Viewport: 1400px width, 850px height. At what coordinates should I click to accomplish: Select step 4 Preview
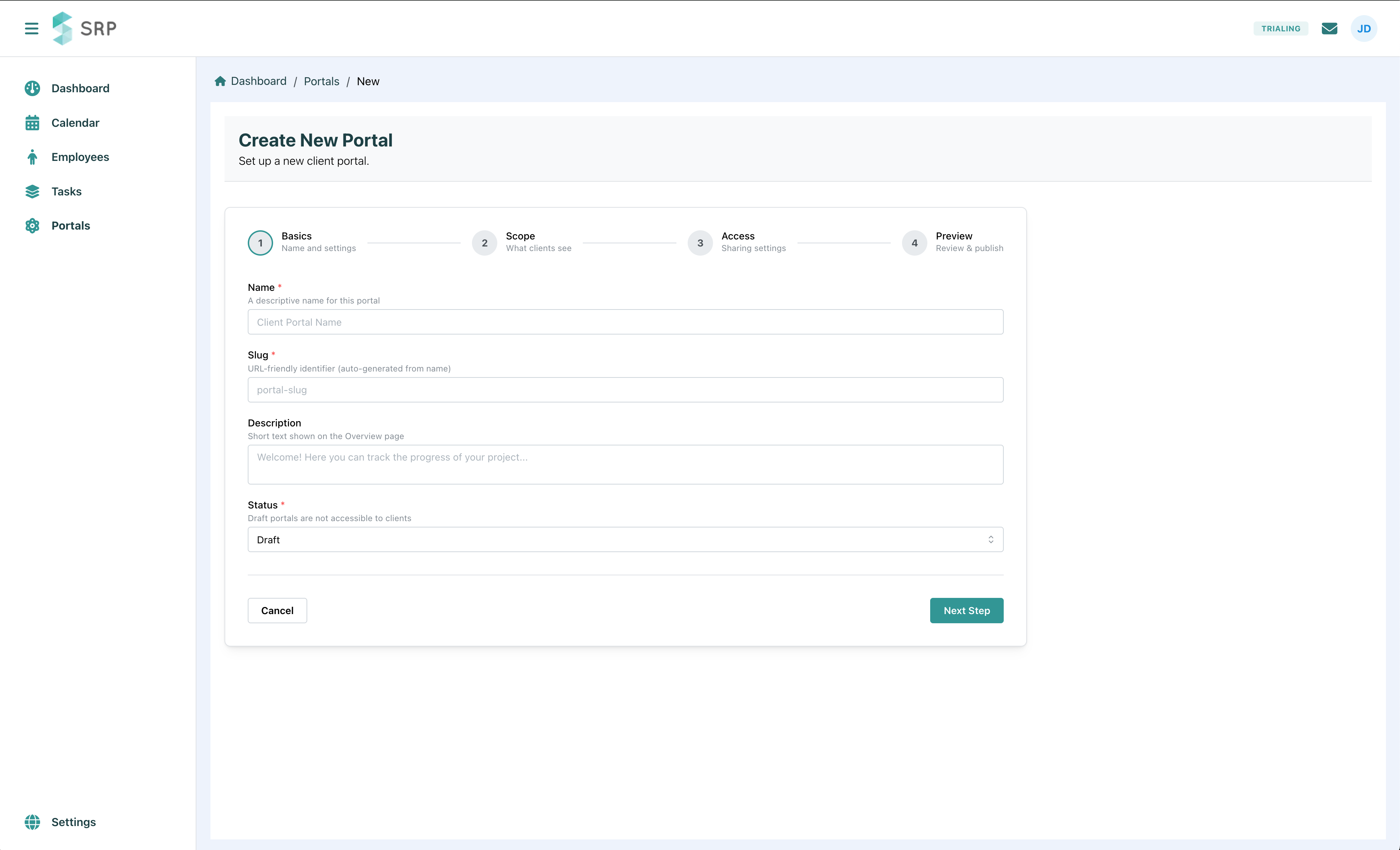click(914, 243)
